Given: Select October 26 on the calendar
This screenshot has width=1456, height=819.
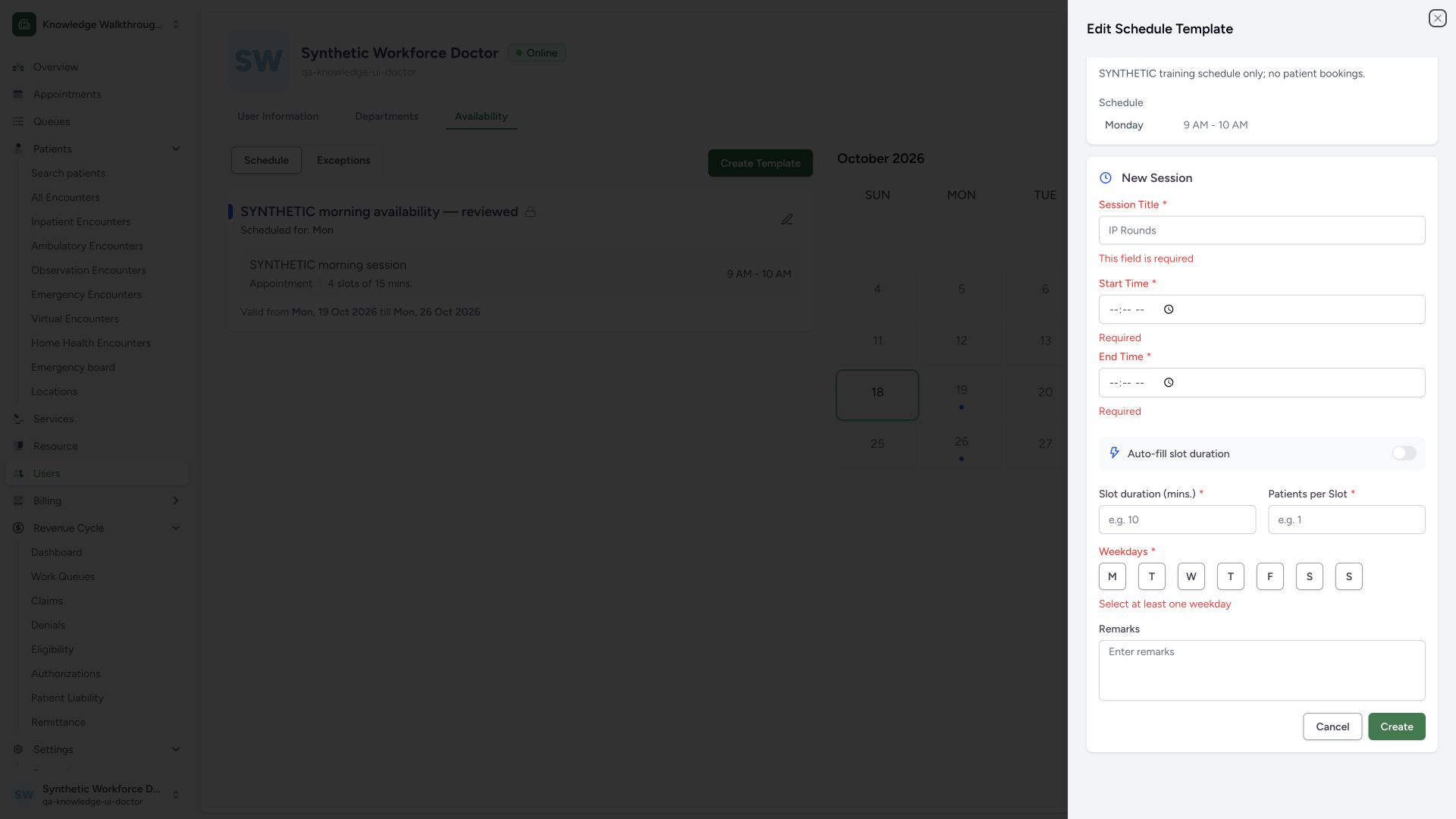Looking at the screenshot, I should [x=961, y=447].
